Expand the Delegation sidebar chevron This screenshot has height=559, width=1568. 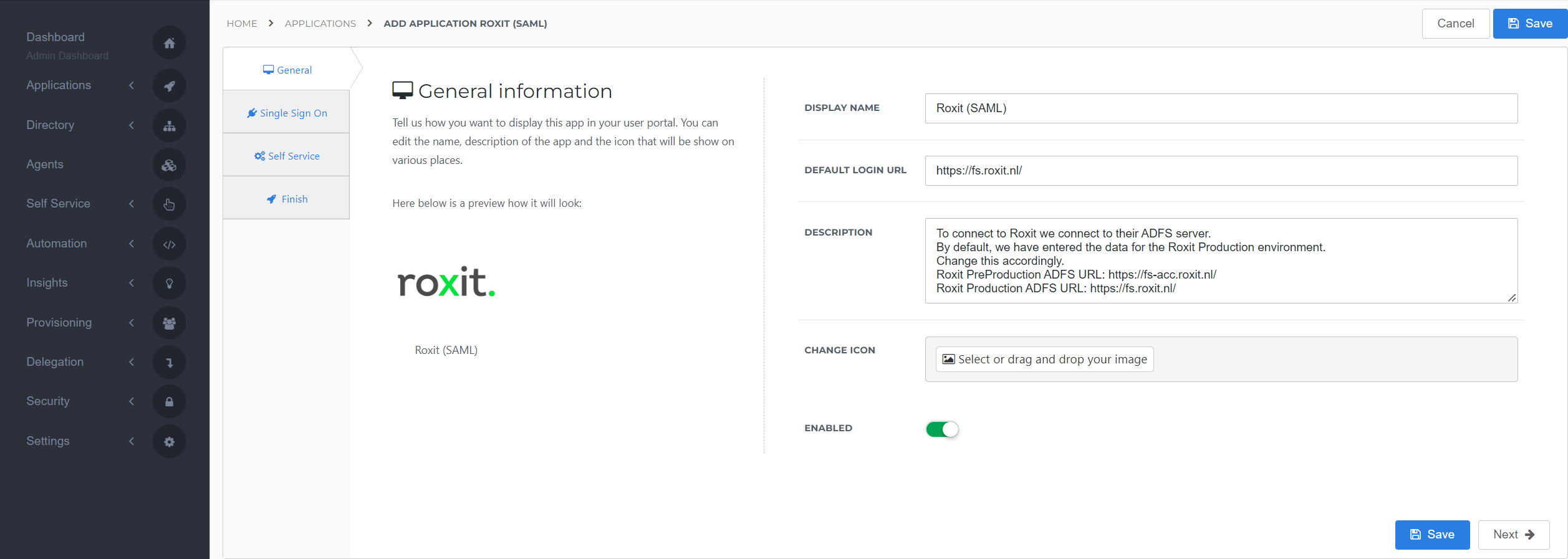click(x=132, y=362)
